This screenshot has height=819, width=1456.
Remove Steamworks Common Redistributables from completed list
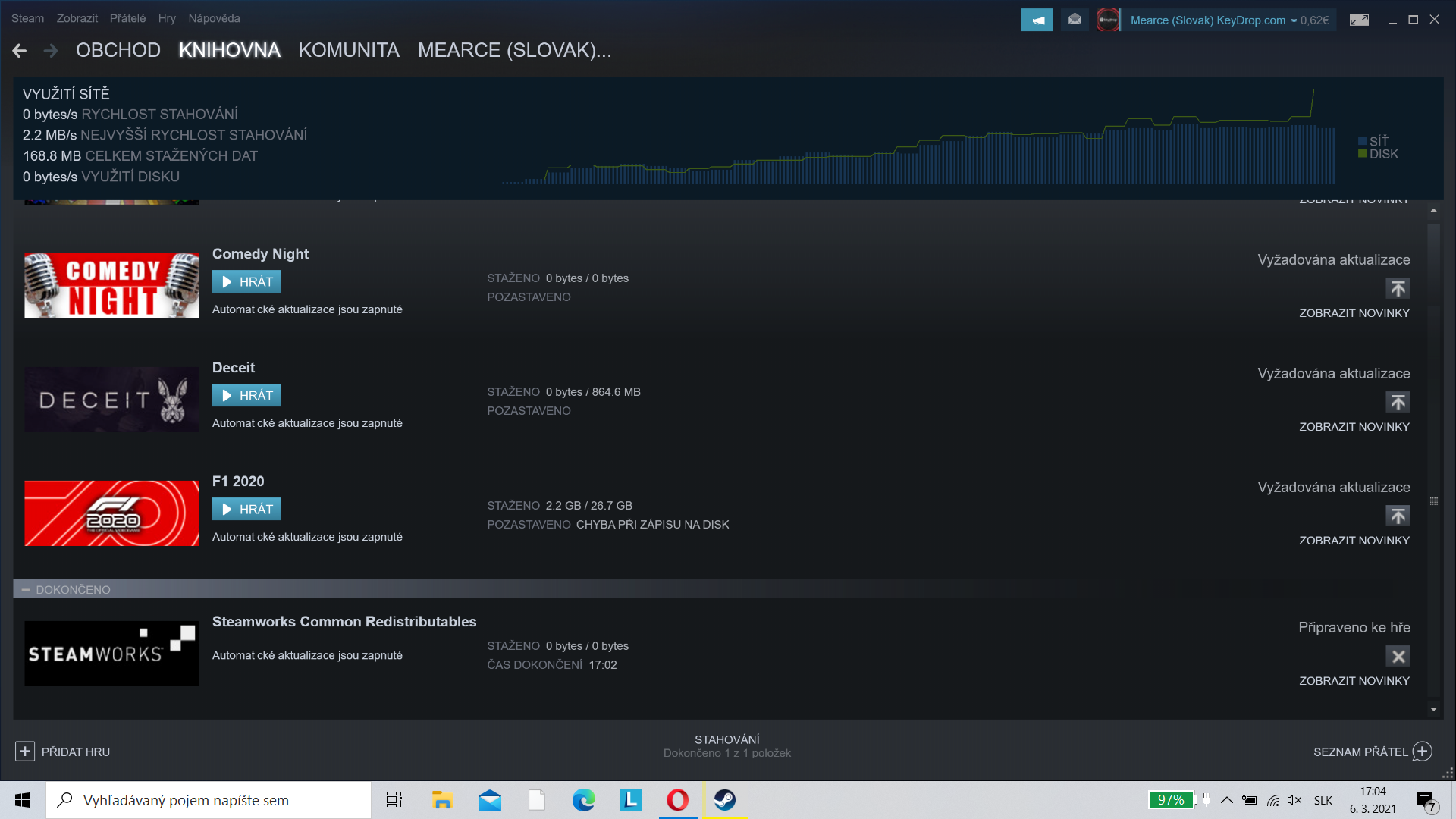(1398, 656)
